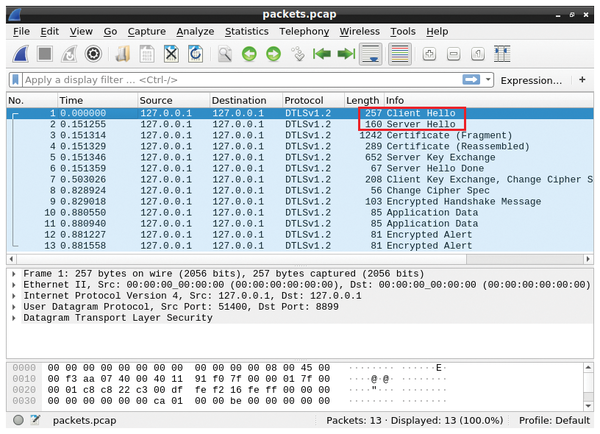Click the add filter plus button
This screenshot has height=434, width=600.
(582, 79)
